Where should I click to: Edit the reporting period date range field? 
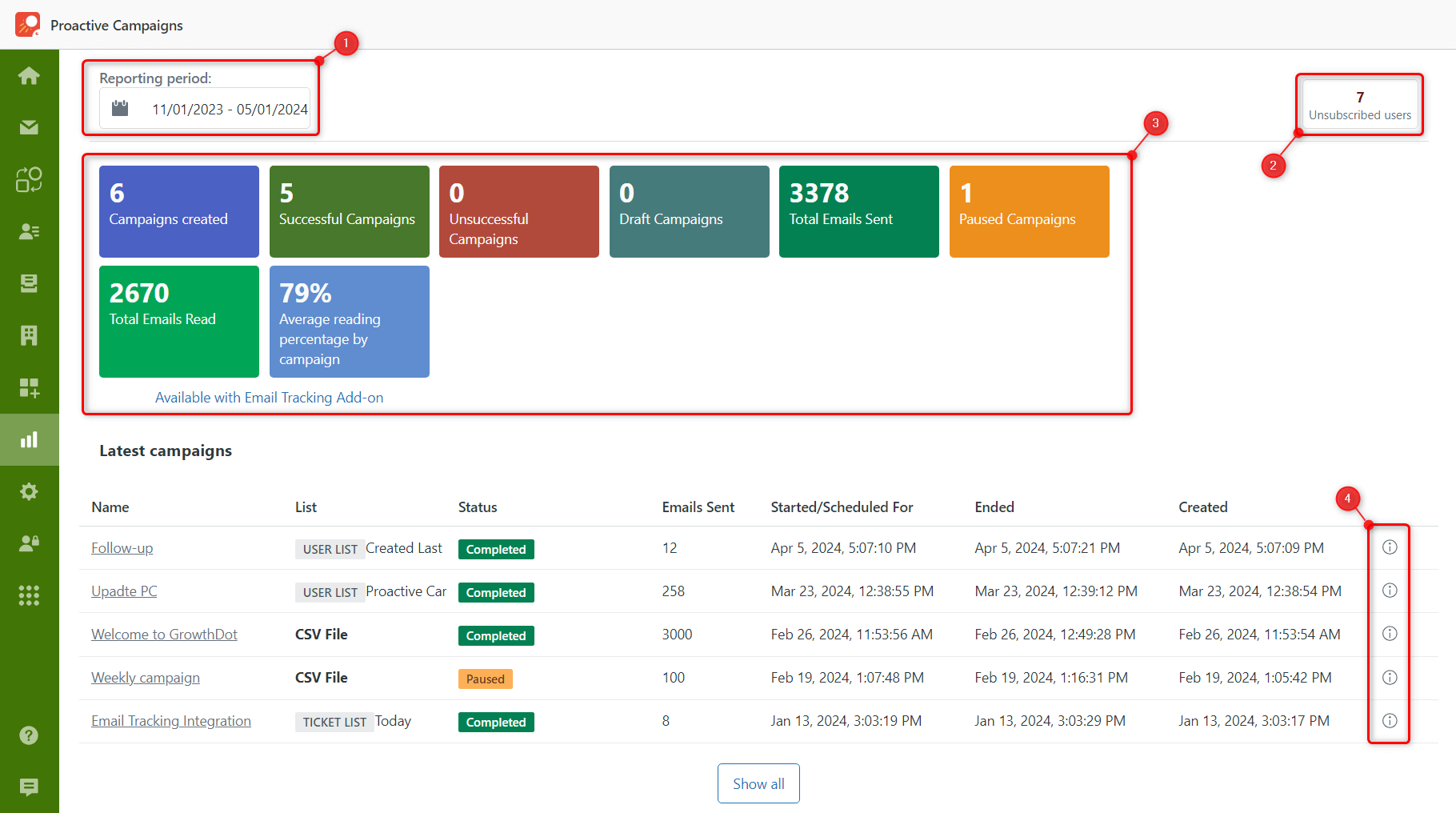(205, 108)
